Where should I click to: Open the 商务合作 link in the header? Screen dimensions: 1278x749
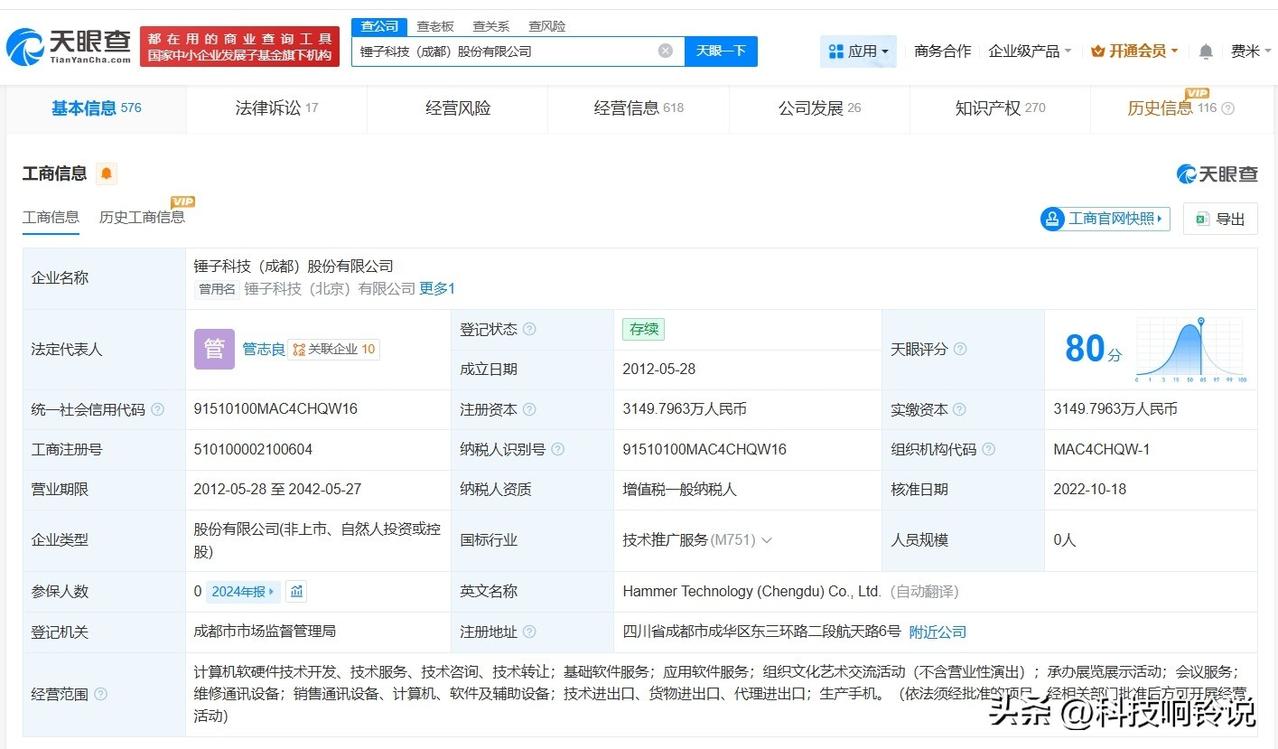[x=942, y=51]
